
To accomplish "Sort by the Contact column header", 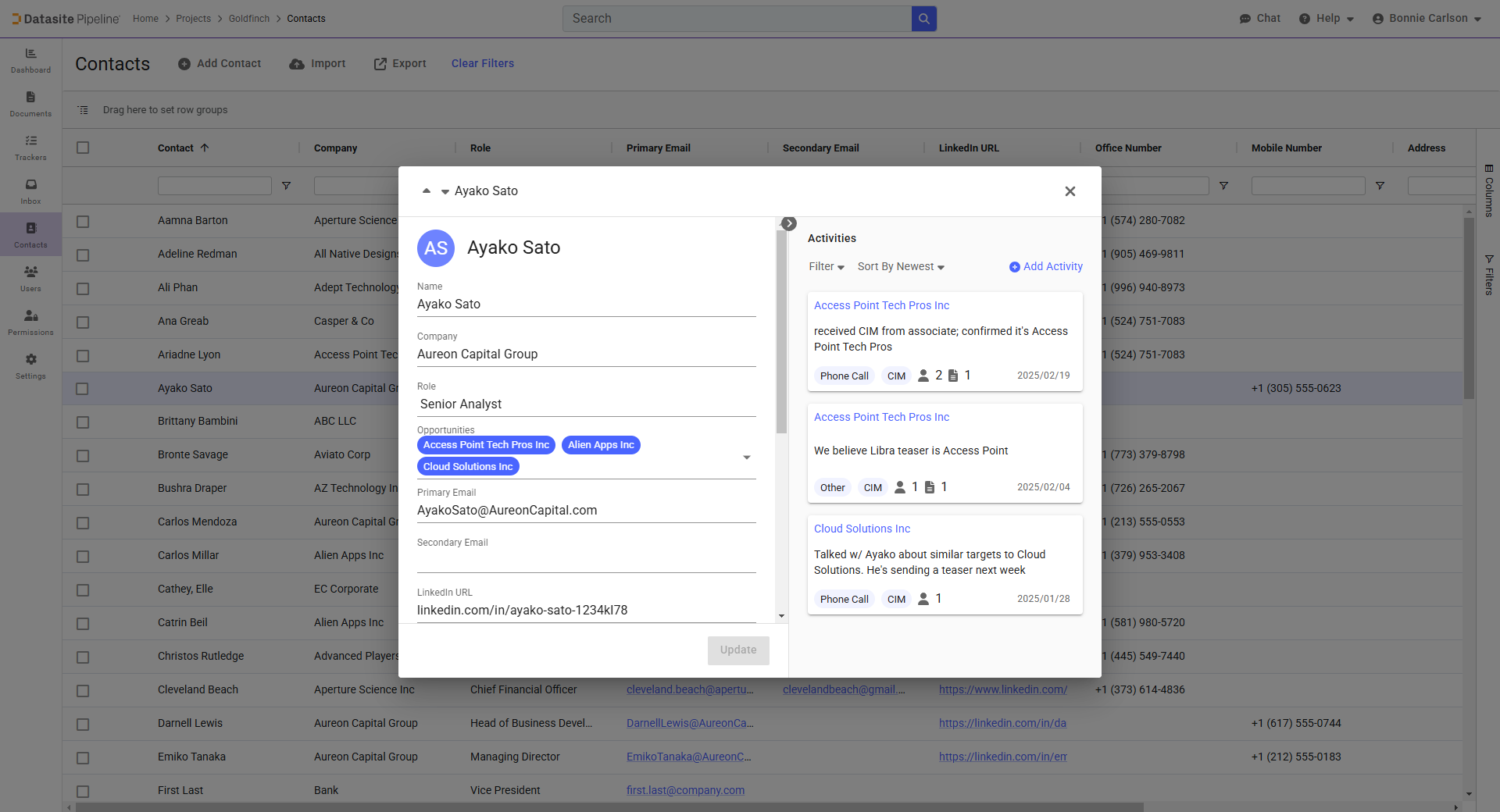I will (176, 148).
